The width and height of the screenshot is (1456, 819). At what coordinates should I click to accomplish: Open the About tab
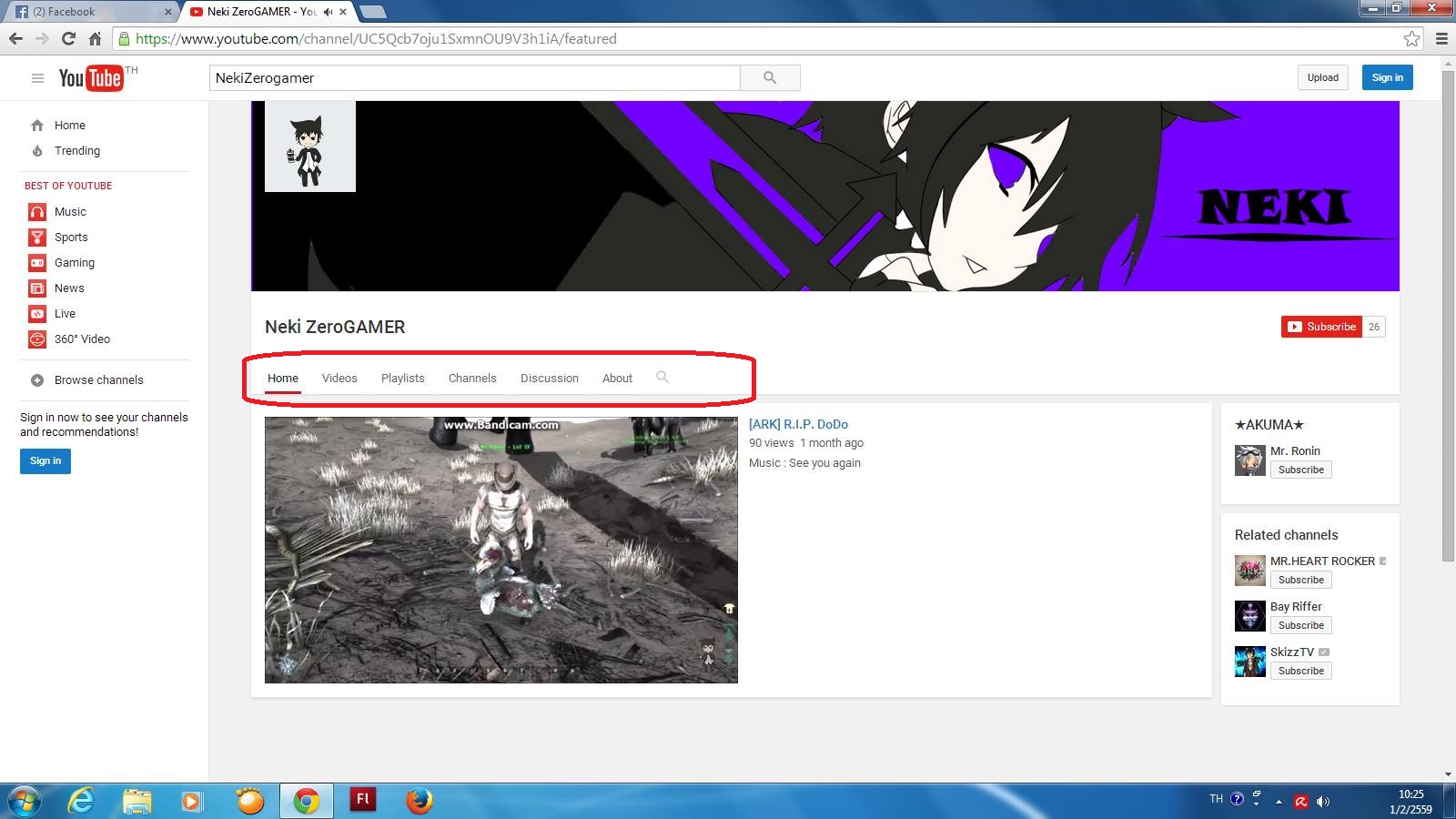pos(617,379)
